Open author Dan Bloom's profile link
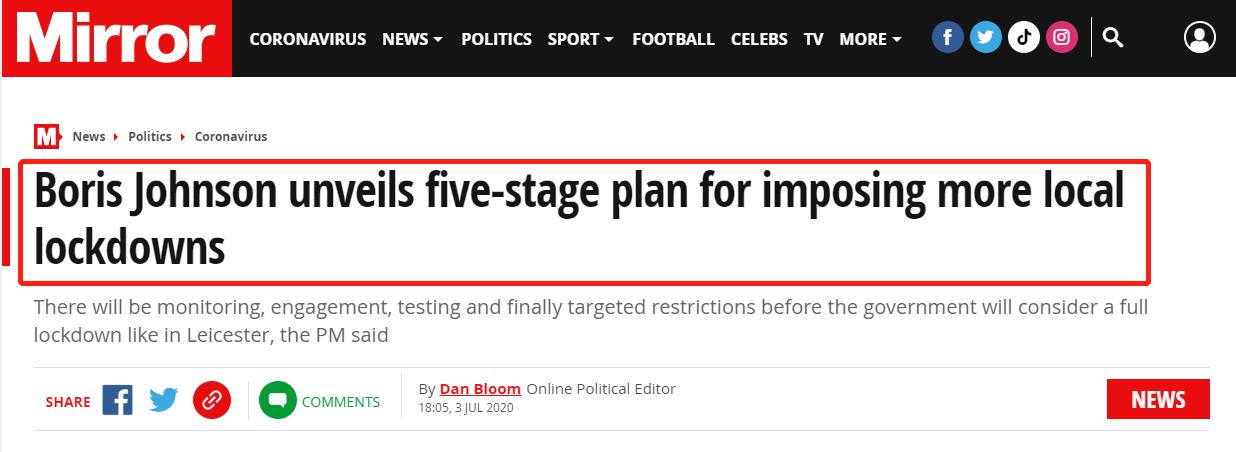 pos(480,389)
